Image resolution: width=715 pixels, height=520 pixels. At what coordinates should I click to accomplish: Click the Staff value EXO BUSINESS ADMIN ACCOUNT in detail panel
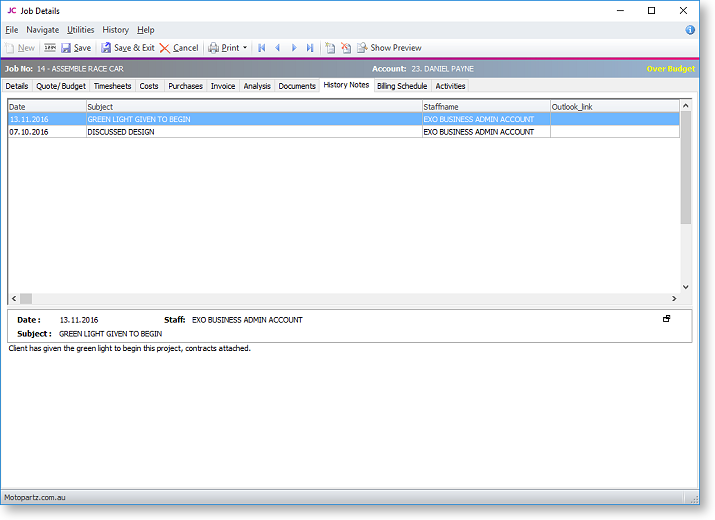[x=247, y=320]
